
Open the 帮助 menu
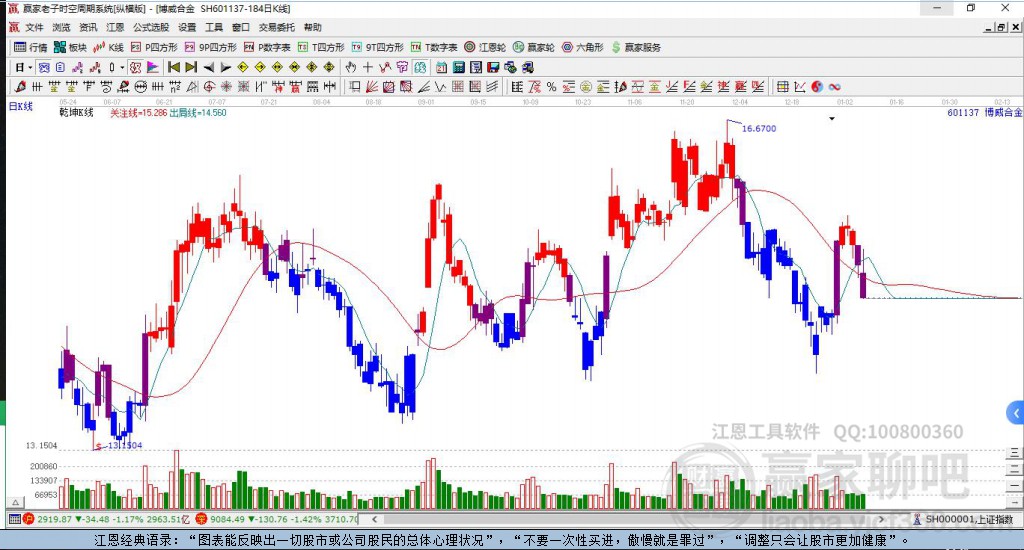pos(313,27)
